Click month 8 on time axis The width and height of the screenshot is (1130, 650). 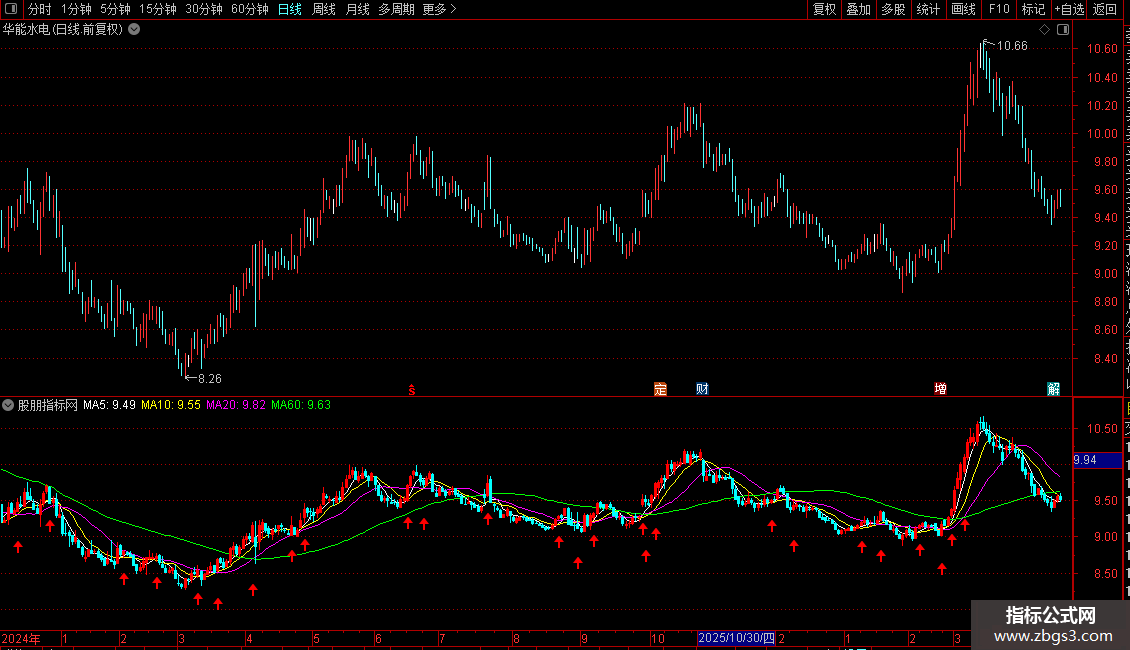[x=516, y=638]
